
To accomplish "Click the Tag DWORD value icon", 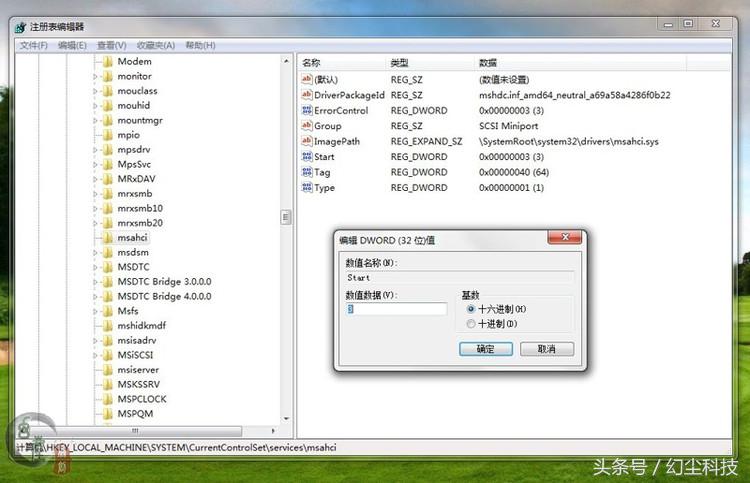I will (x=307, y=172).
